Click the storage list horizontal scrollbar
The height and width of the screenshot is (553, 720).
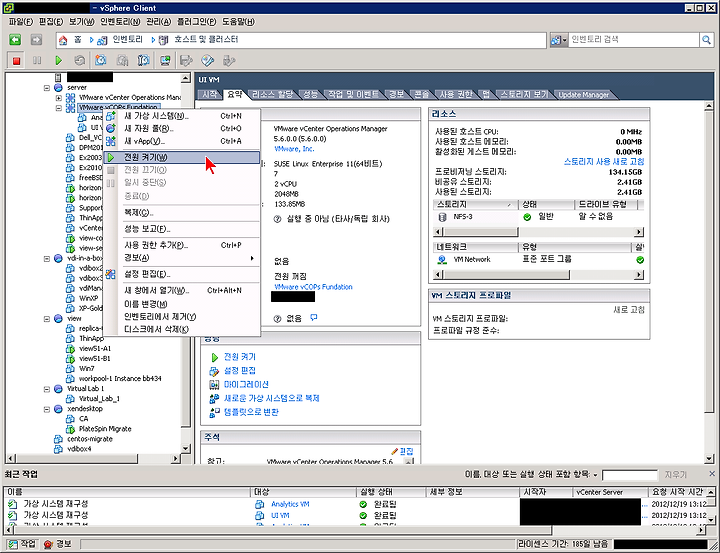coord(538,232)
